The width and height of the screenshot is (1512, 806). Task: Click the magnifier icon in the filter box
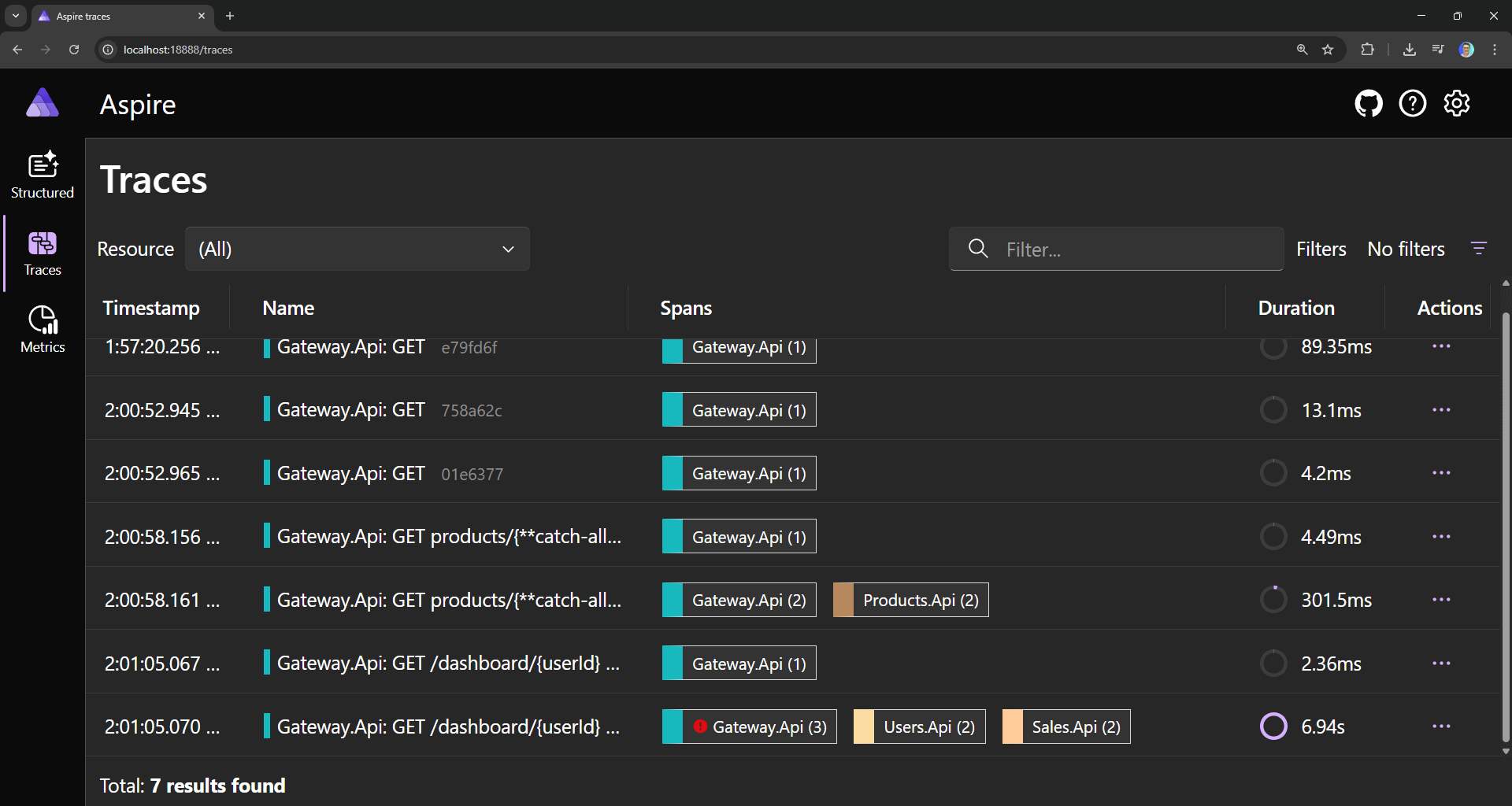[977, 249]
